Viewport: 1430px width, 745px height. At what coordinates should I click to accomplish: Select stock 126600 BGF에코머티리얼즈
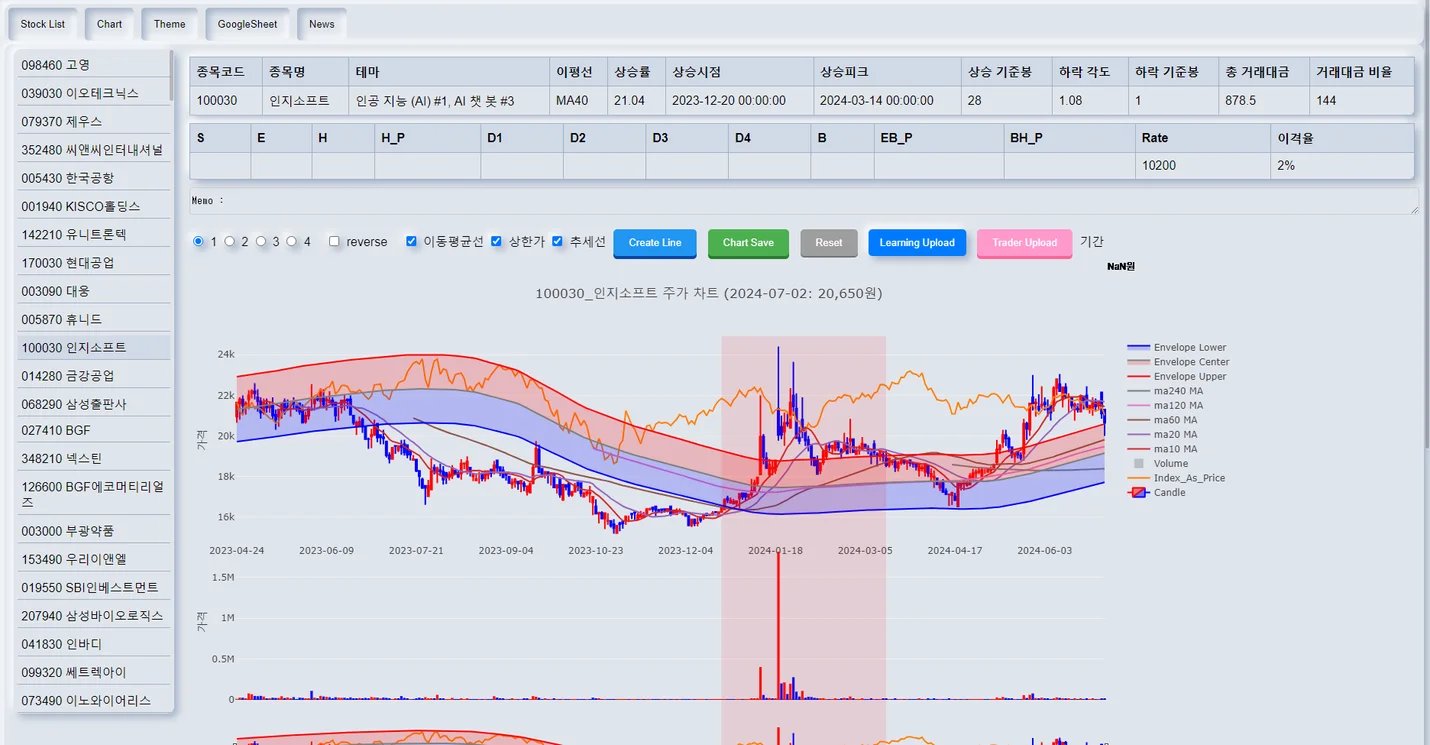[93, 494]
